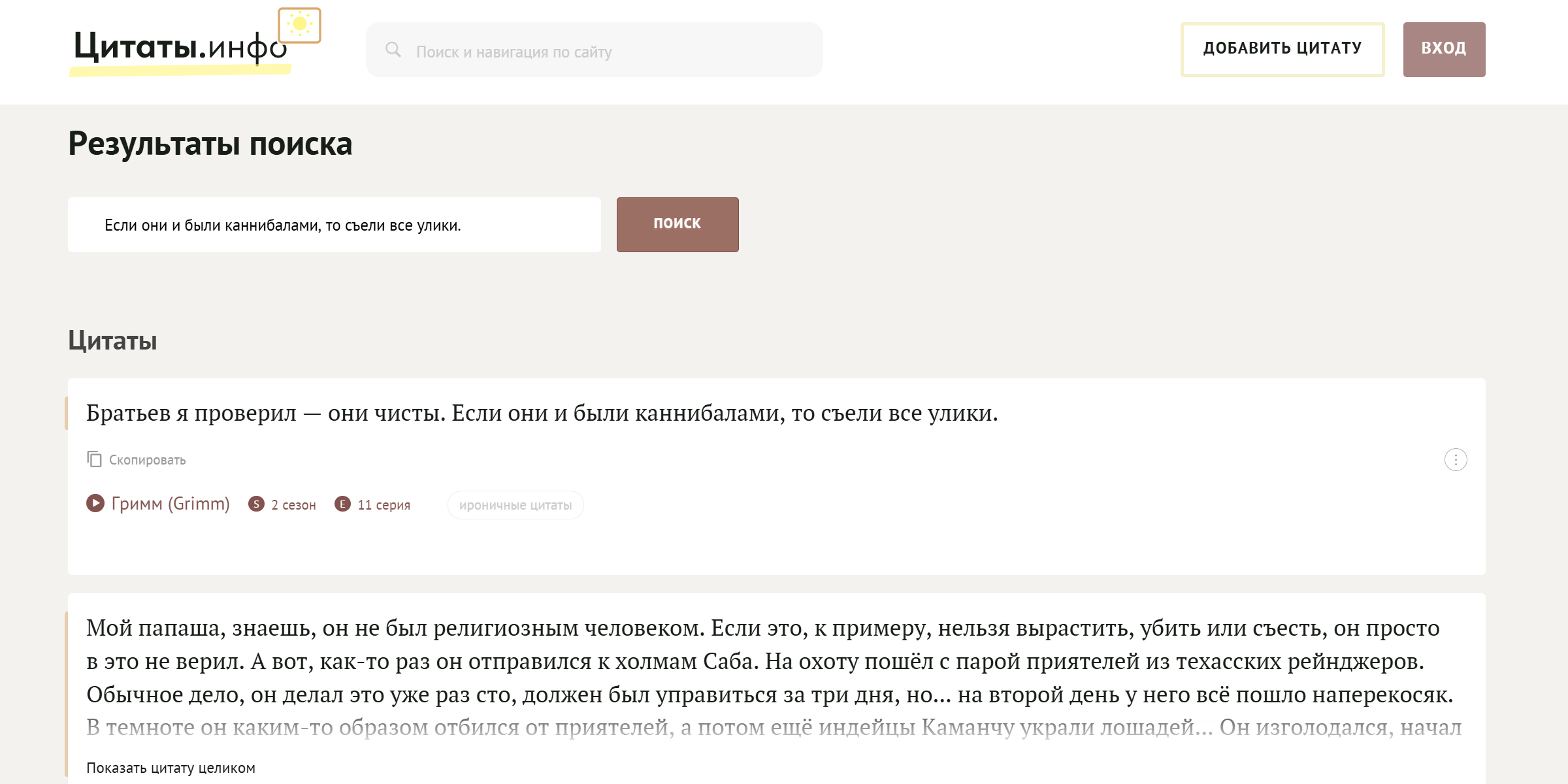Click the 'E' episode badge icon
Viewport: 1568px width, 784px height.
click(344, 504)
